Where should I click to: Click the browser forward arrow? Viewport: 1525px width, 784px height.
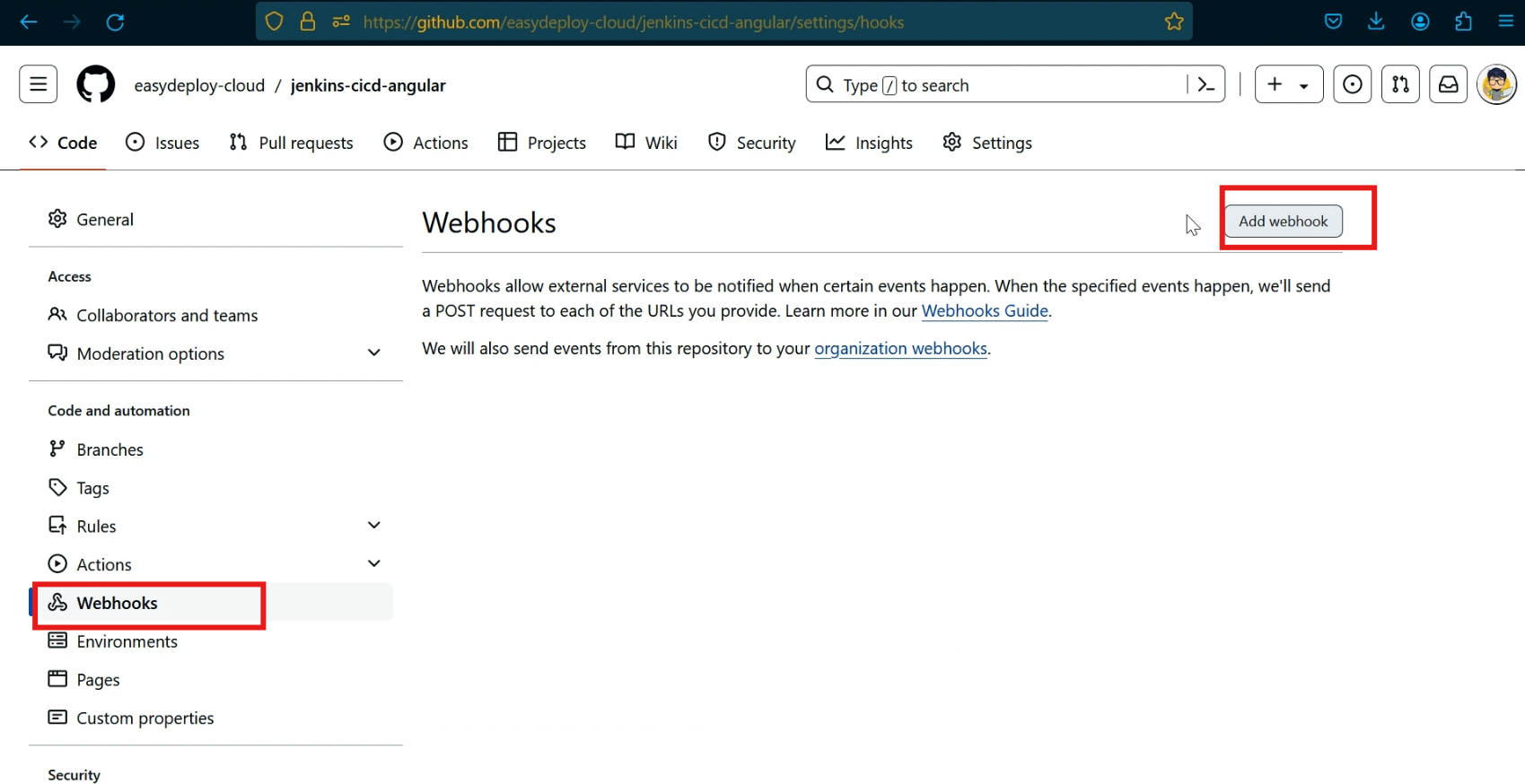pyautogui.click(x=72, y=22)
